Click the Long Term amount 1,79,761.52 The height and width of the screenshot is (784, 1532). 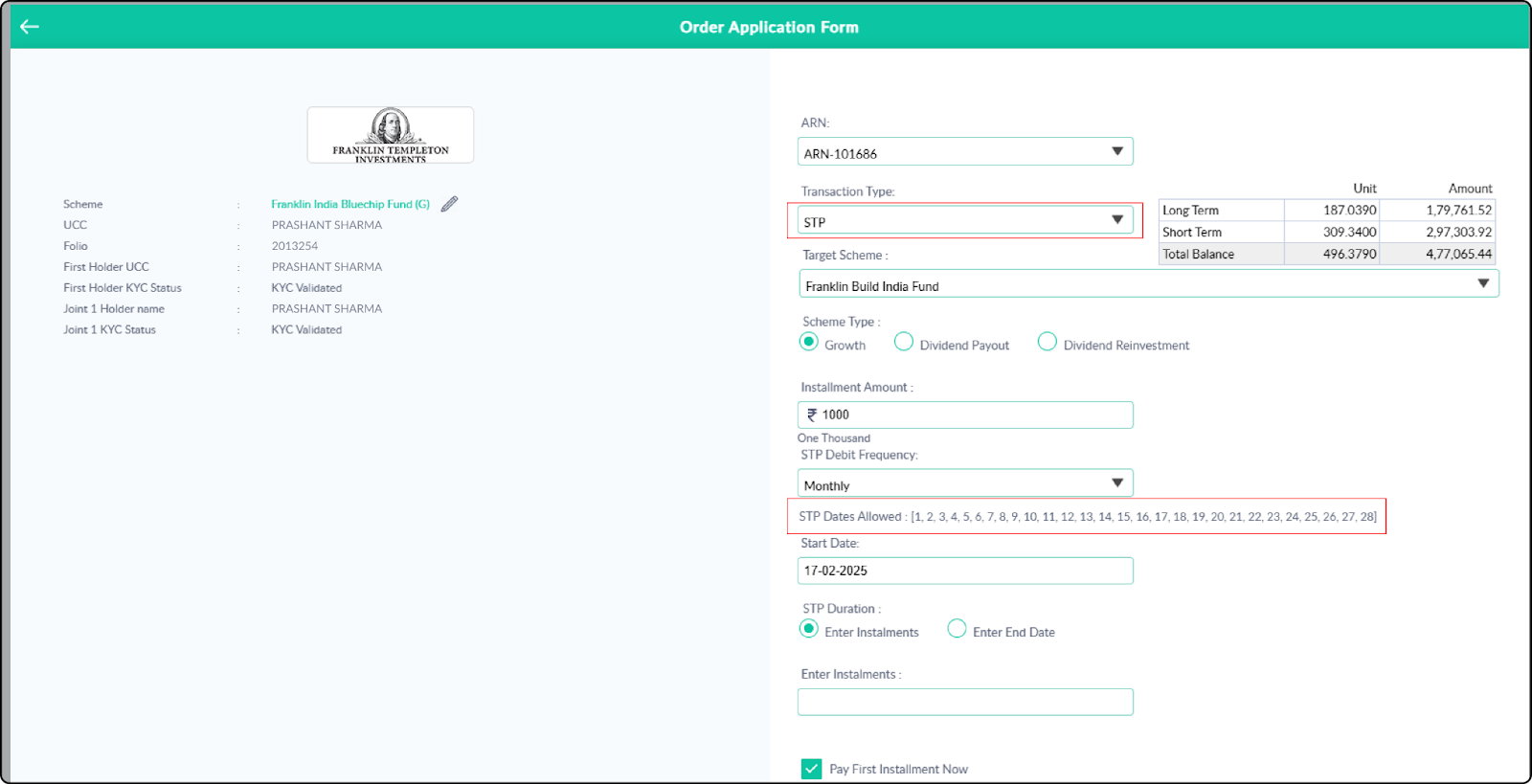click(1458, 210)
